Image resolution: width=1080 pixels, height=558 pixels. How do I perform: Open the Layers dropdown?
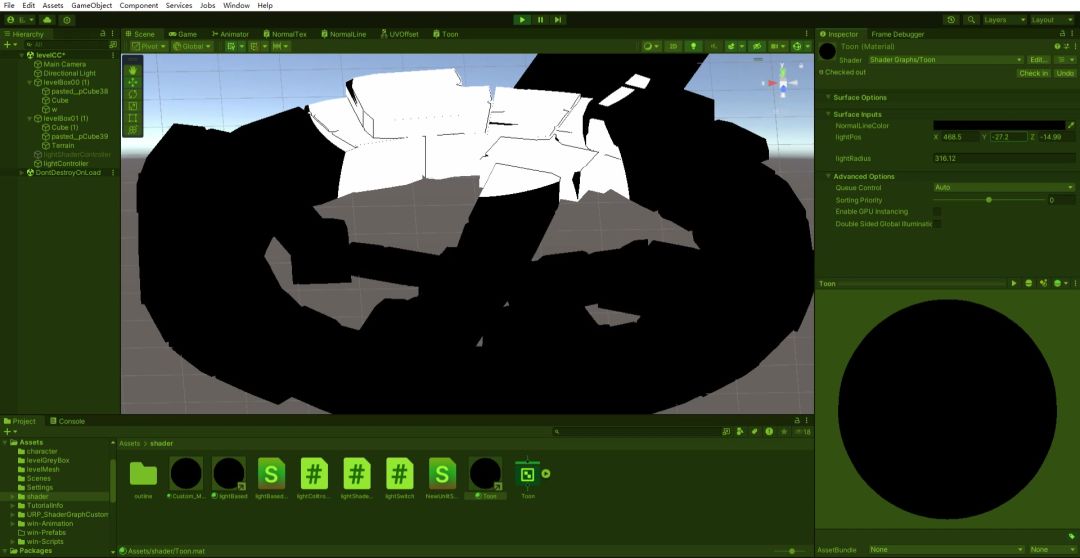pyautogui.click(x=1004, y=20)
